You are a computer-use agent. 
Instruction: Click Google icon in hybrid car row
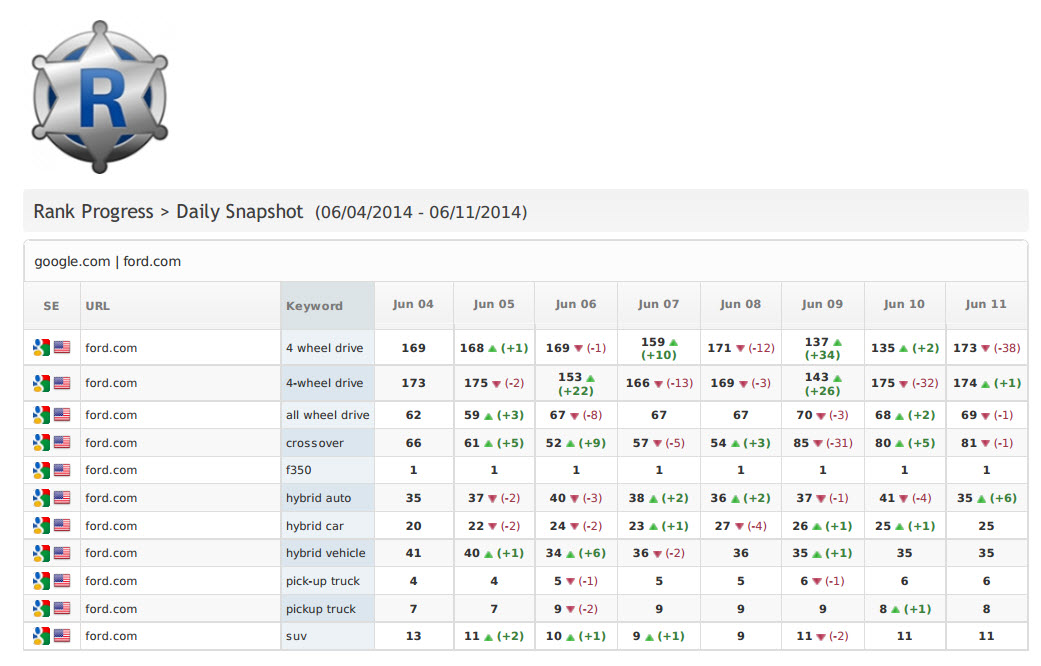(x=41, y=525)
